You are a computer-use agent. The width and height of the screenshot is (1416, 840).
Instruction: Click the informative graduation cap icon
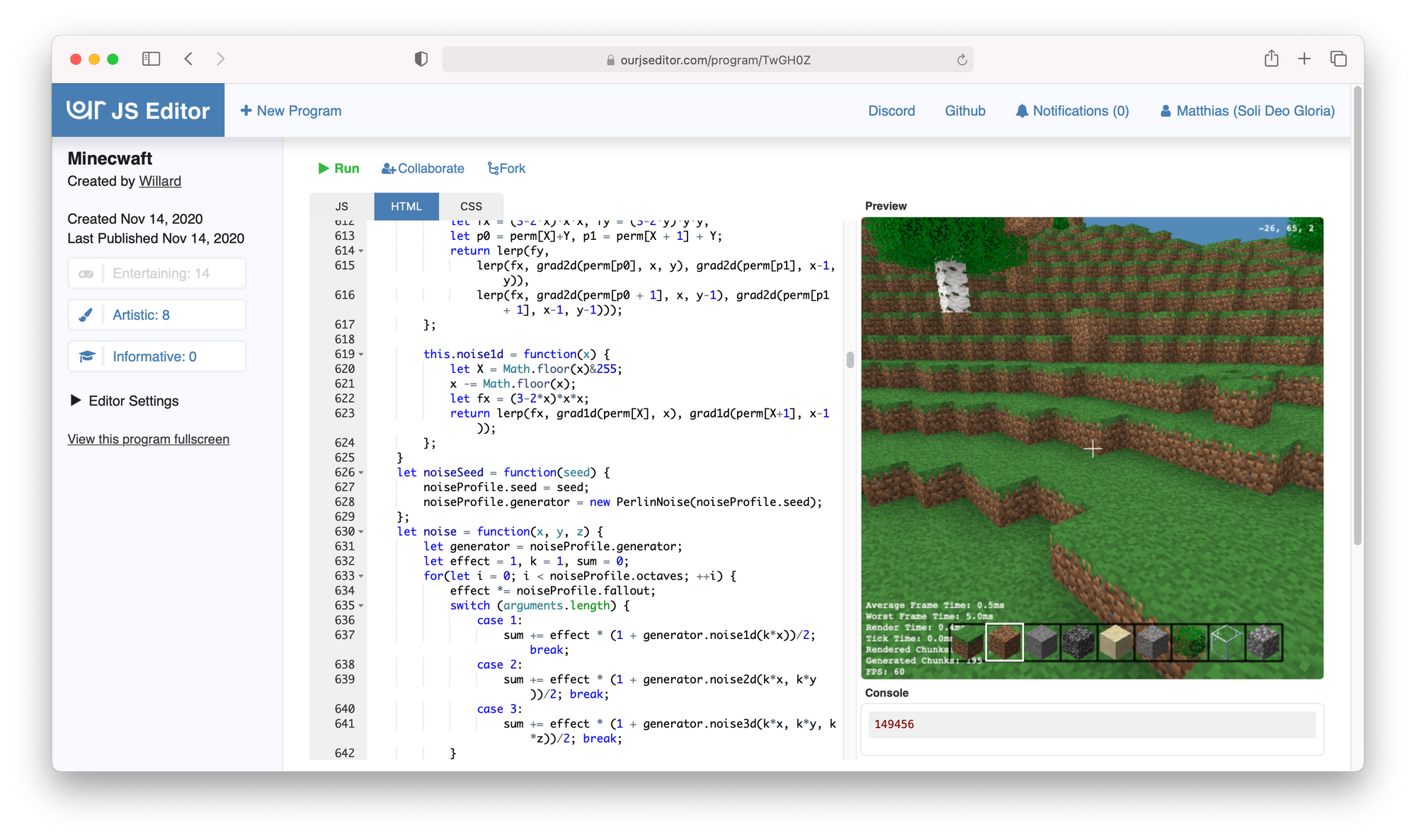[x=86, y=357]
